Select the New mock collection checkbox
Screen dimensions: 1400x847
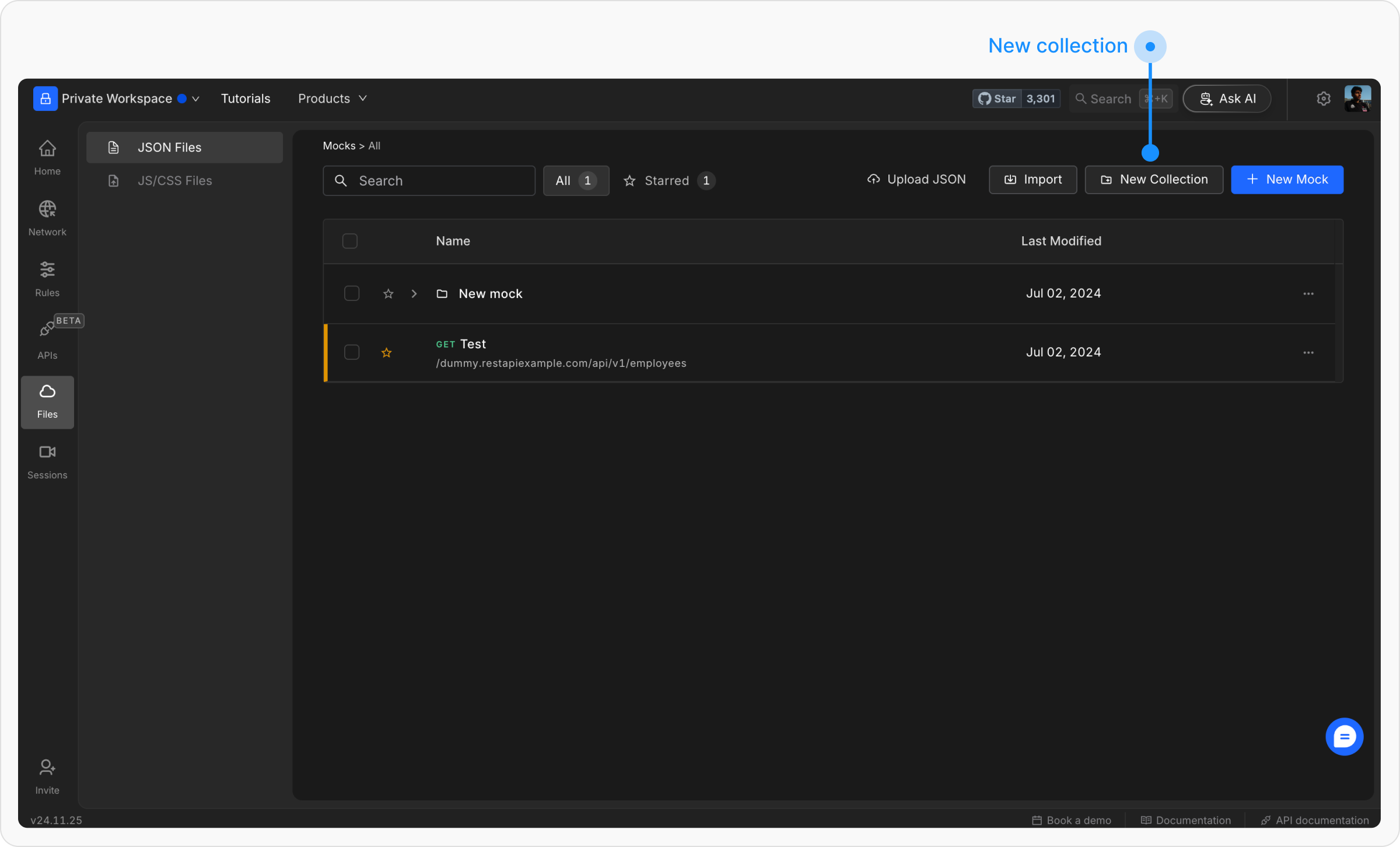(x=352, y=293)
